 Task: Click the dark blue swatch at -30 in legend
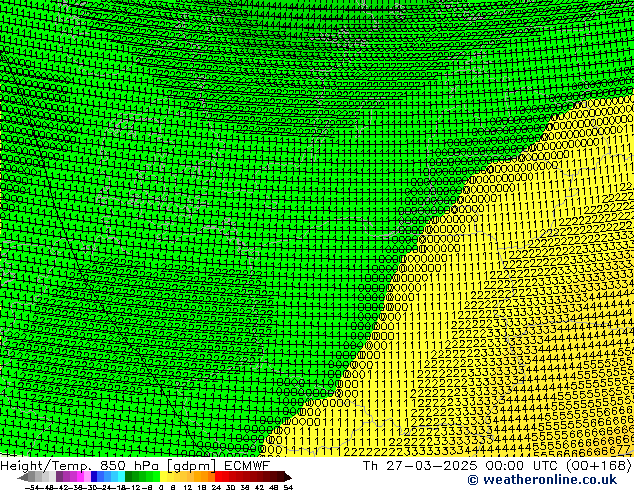(94, 477)
